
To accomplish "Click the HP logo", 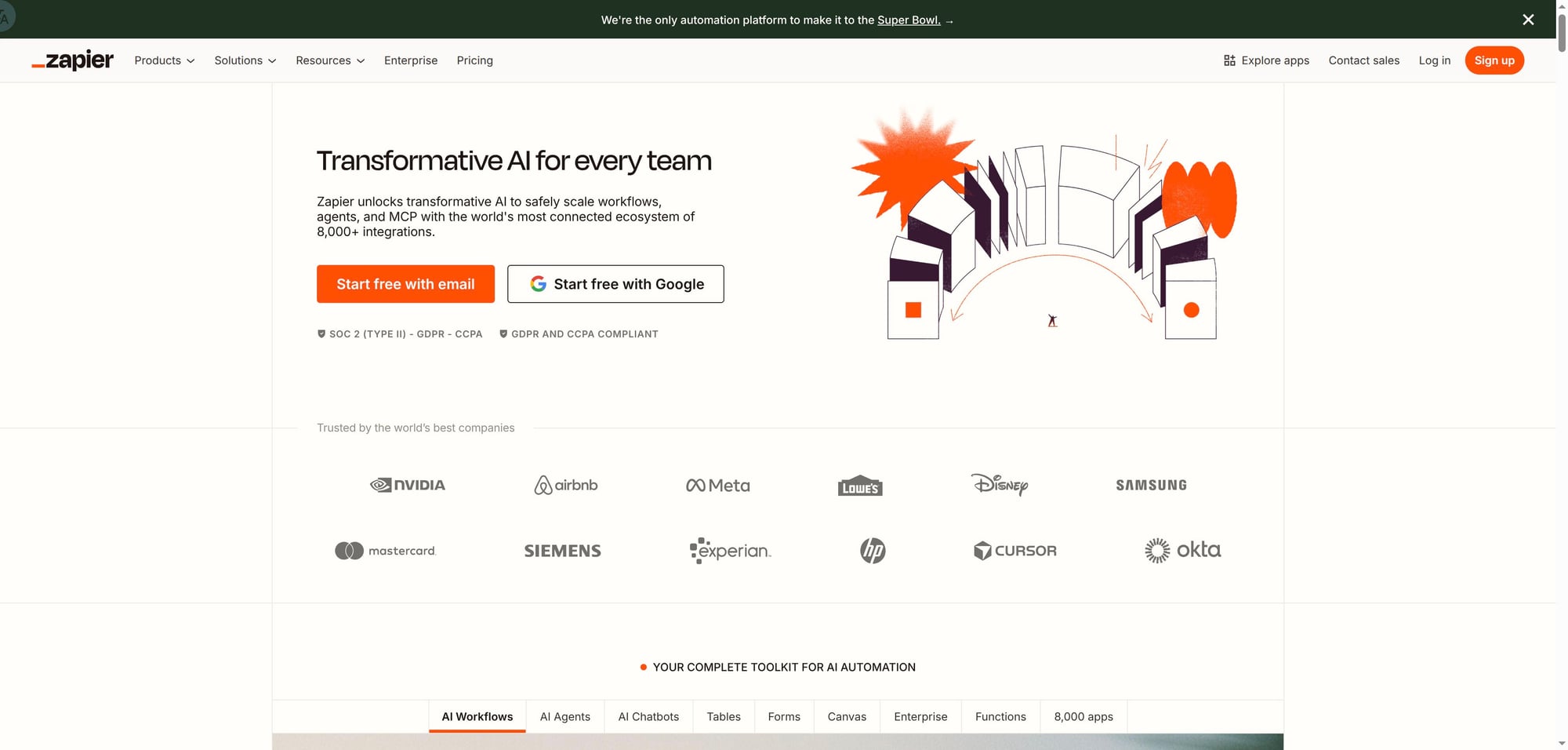I will click(x=873, y=550).
